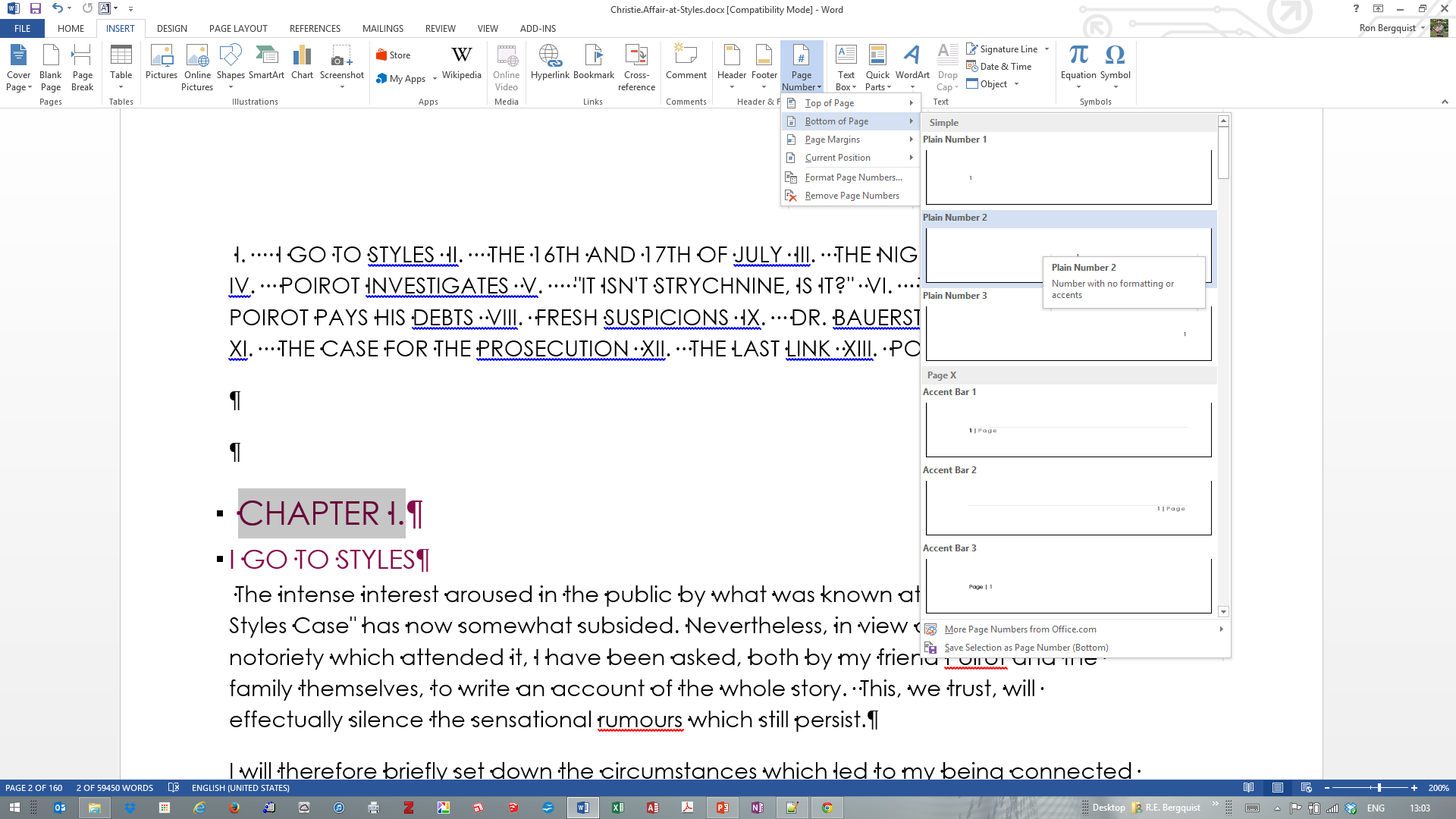The height and width of the screenshot is (819, 1456).
Task: Collapse the ribbon with the arrow
Action: tap(1445, 102)
